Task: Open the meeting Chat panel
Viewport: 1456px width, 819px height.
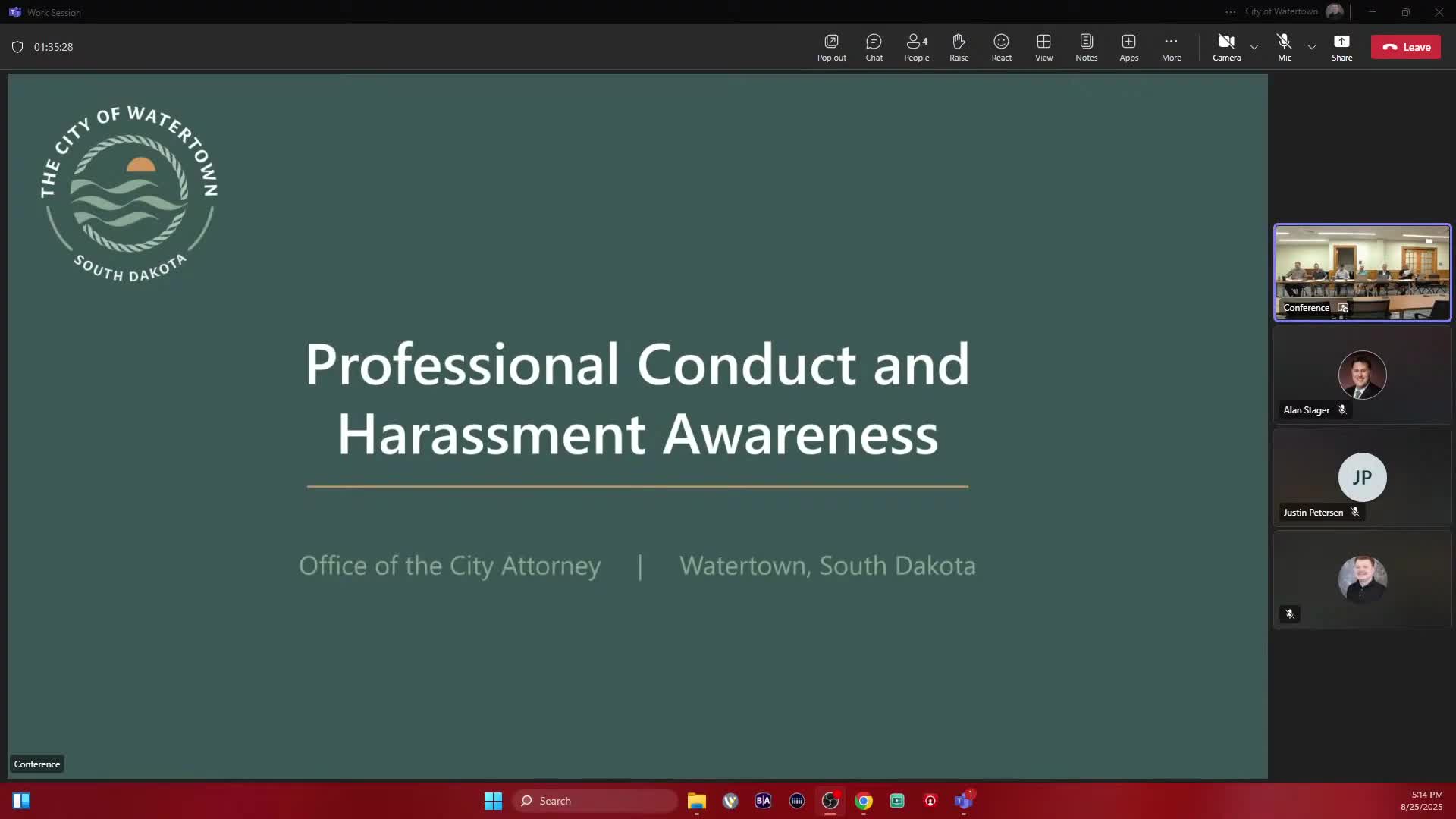Action: click(x=874, y=46)
